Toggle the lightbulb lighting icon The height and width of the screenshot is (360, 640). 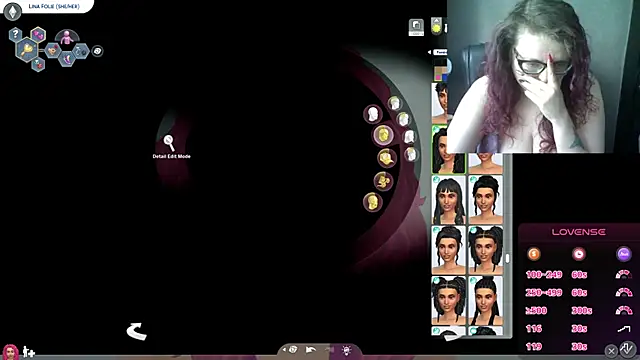pyautogui.click(x=347, y=350)
